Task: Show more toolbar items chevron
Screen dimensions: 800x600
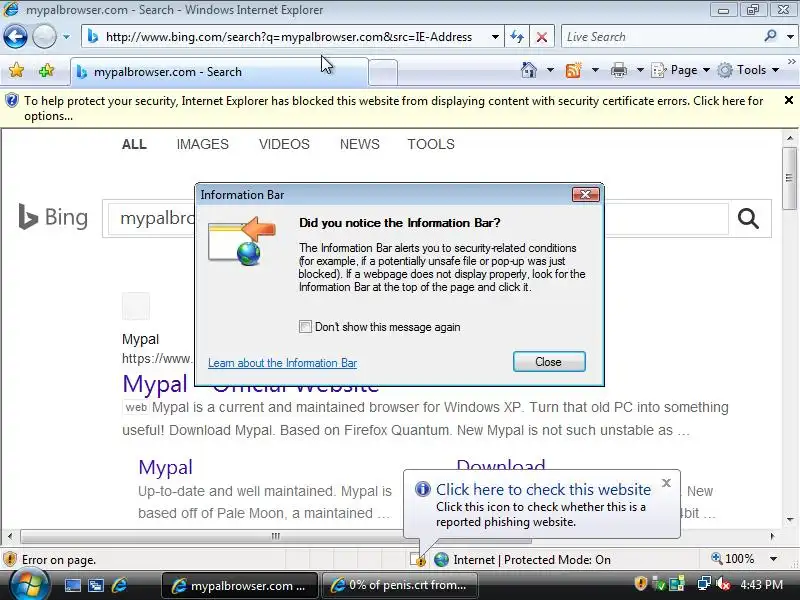Action: (792, 62)
